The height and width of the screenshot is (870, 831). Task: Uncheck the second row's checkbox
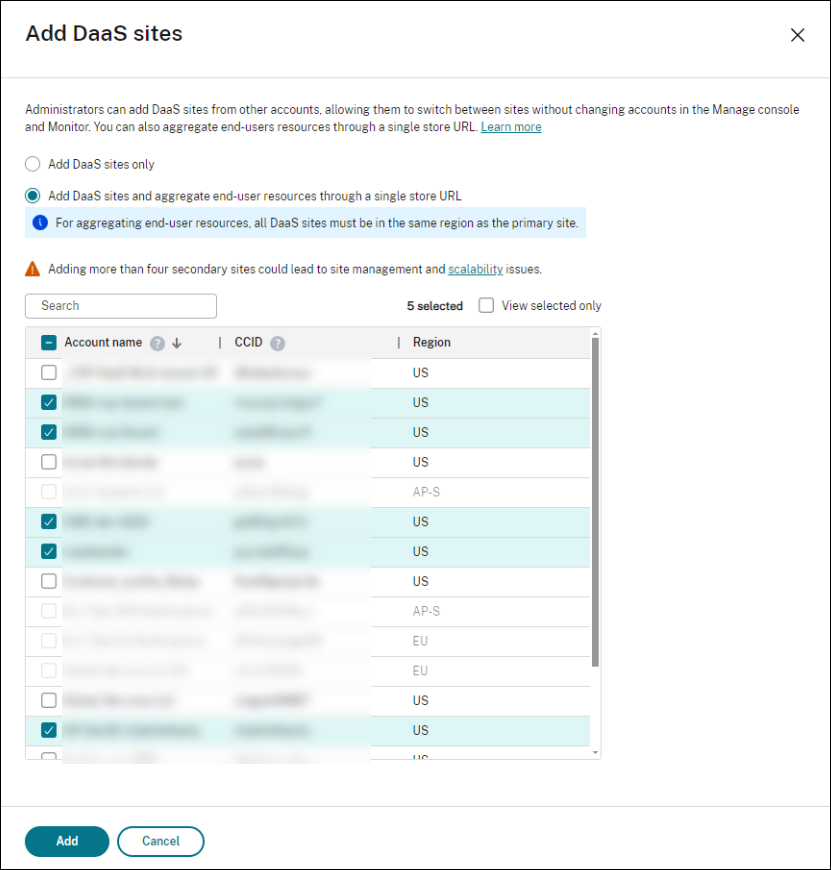(49, 403)
